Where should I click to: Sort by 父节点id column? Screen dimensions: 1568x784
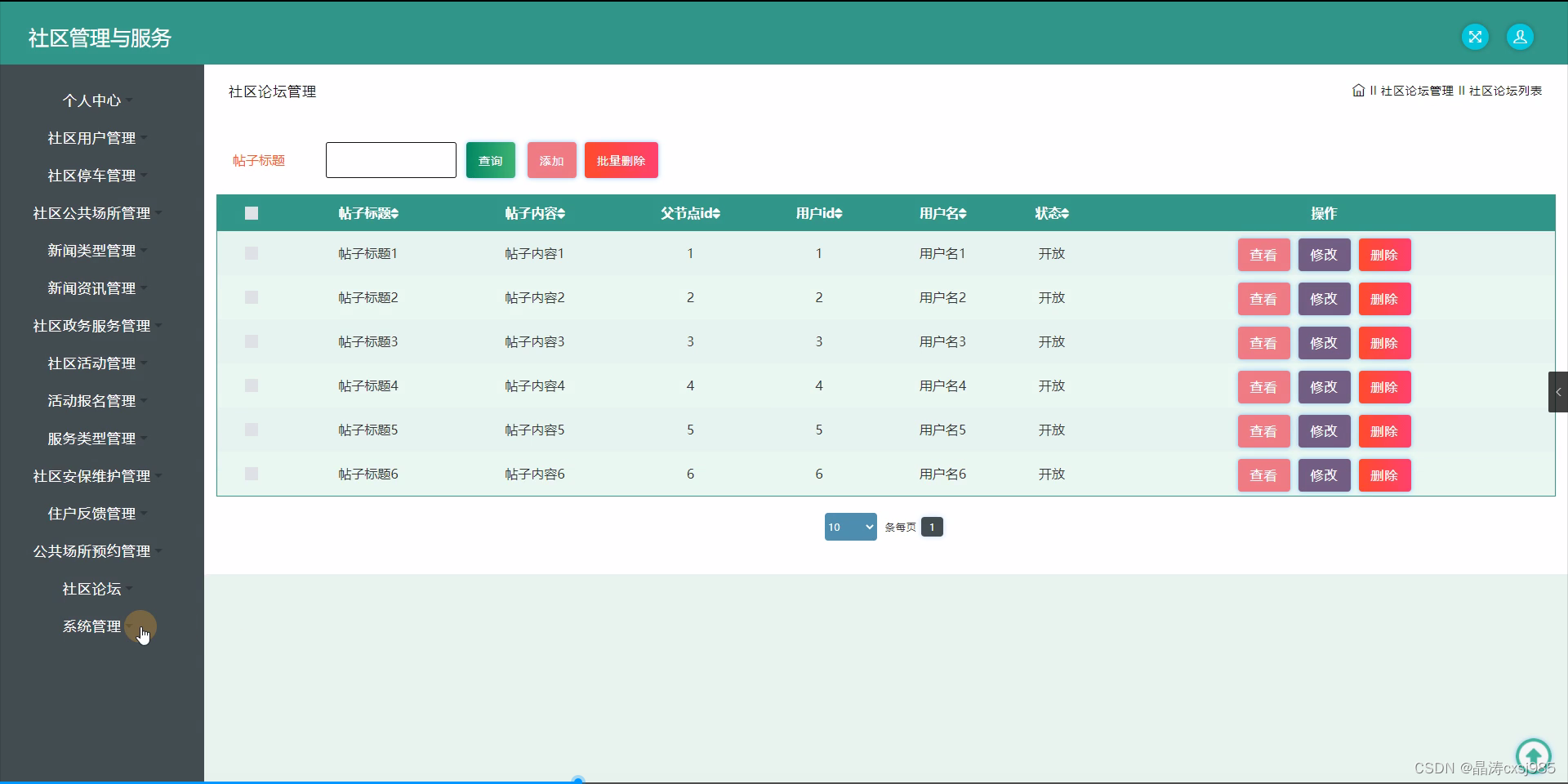[690, 213]
